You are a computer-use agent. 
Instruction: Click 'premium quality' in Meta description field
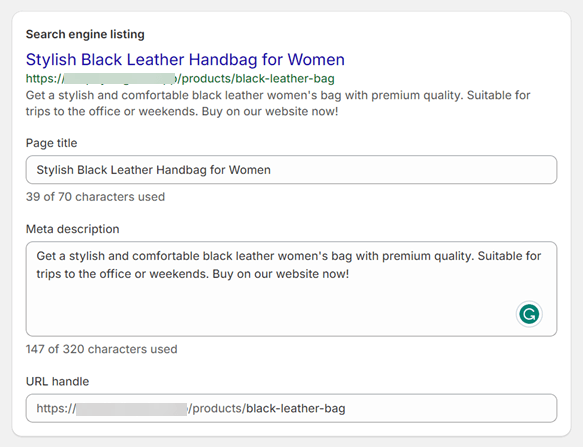tap(426, 256)
